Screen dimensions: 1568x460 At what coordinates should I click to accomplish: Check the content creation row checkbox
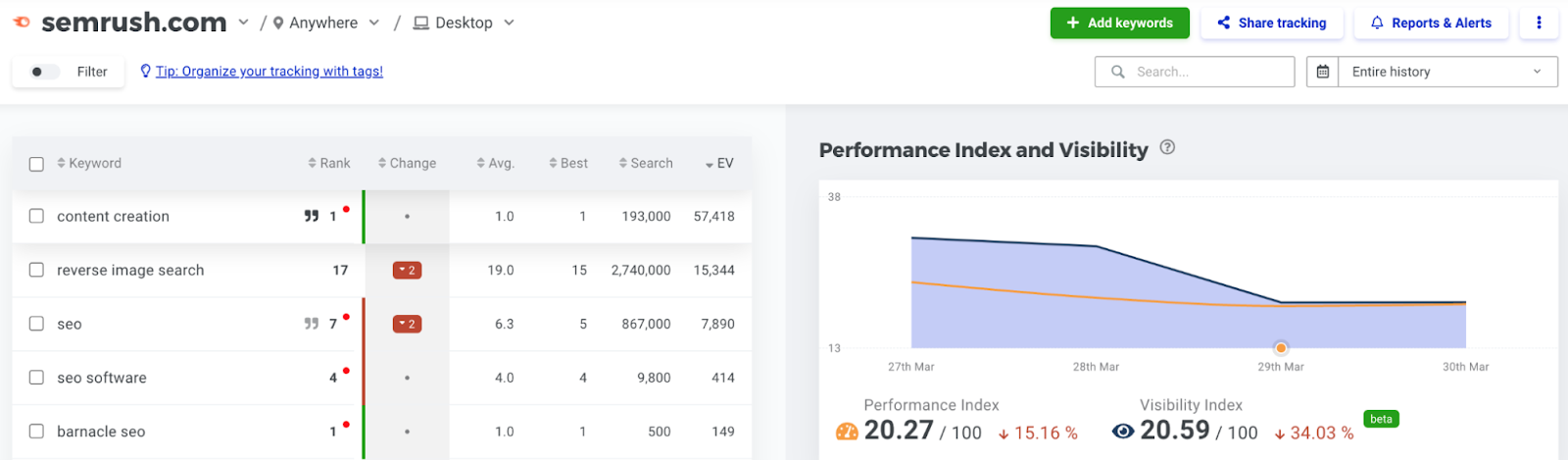click(x=36, y=216)
